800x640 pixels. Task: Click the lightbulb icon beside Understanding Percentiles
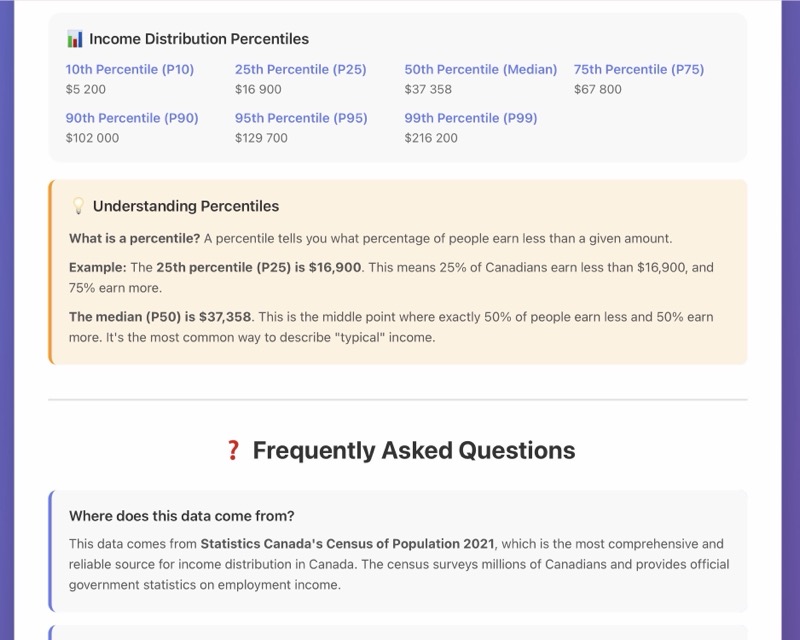(78, 206)
